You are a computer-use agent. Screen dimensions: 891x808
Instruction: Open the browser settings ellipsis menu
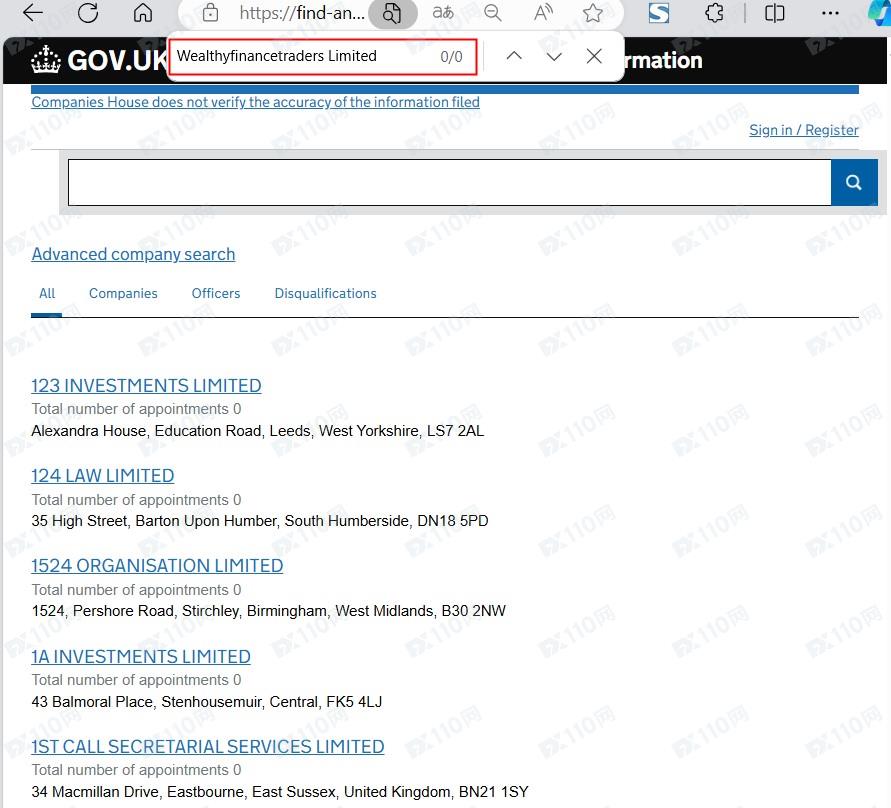(830, 13)
